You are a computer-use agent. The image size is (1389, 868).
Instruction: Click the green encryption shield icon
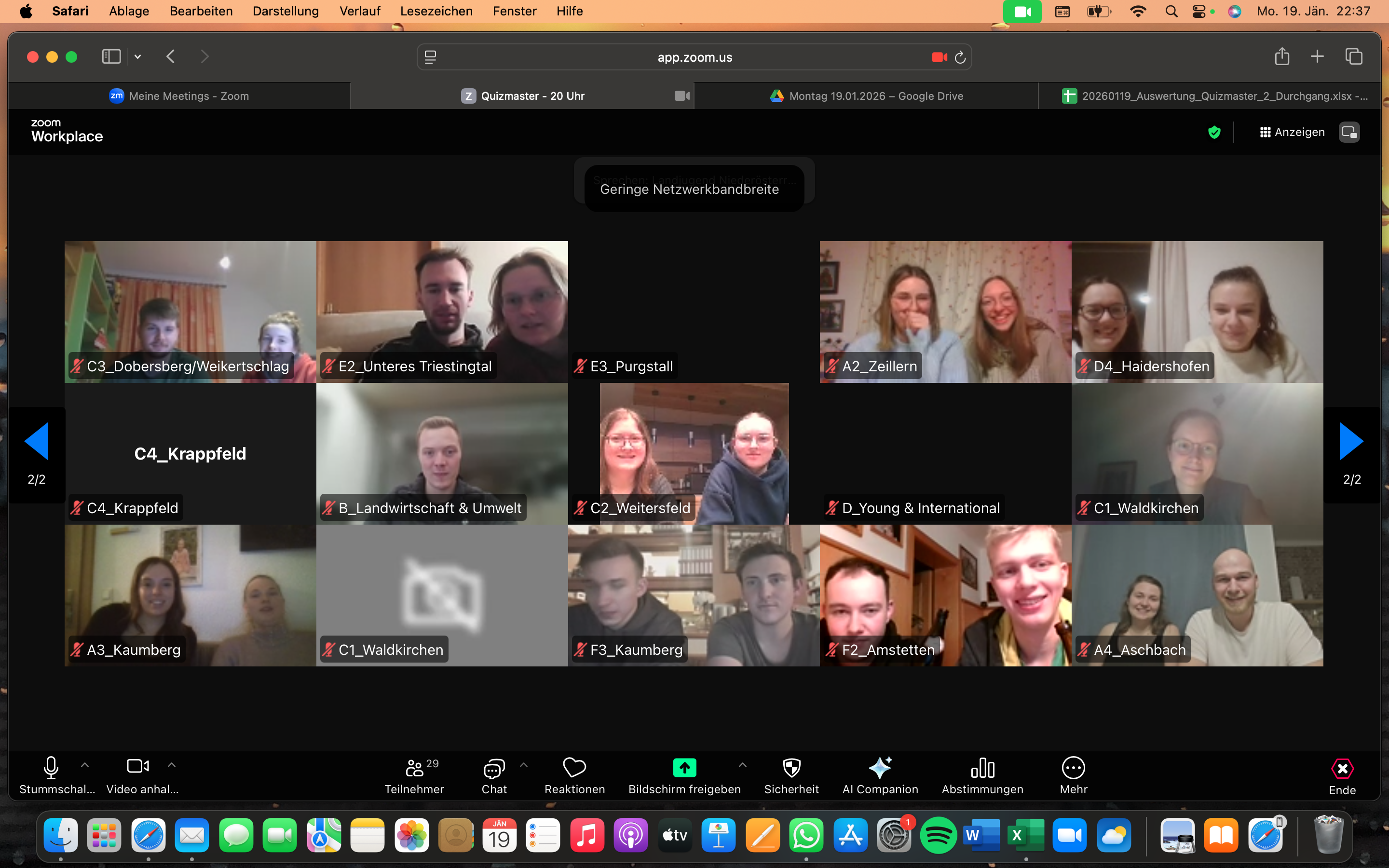click(1214, 132)
